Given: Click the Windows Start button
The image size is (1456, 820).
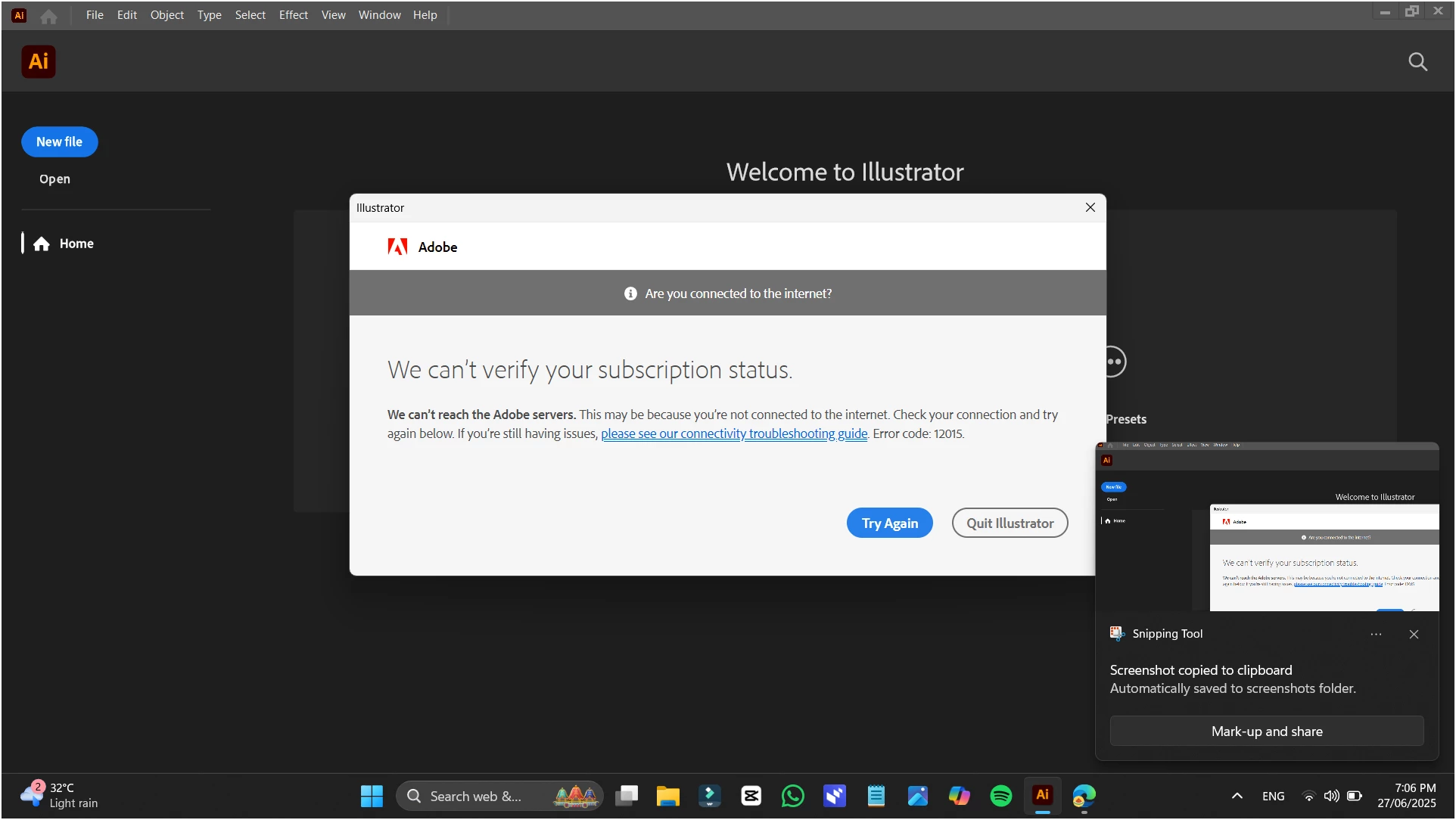Looking at the screenshot, I should coord(372,796).
